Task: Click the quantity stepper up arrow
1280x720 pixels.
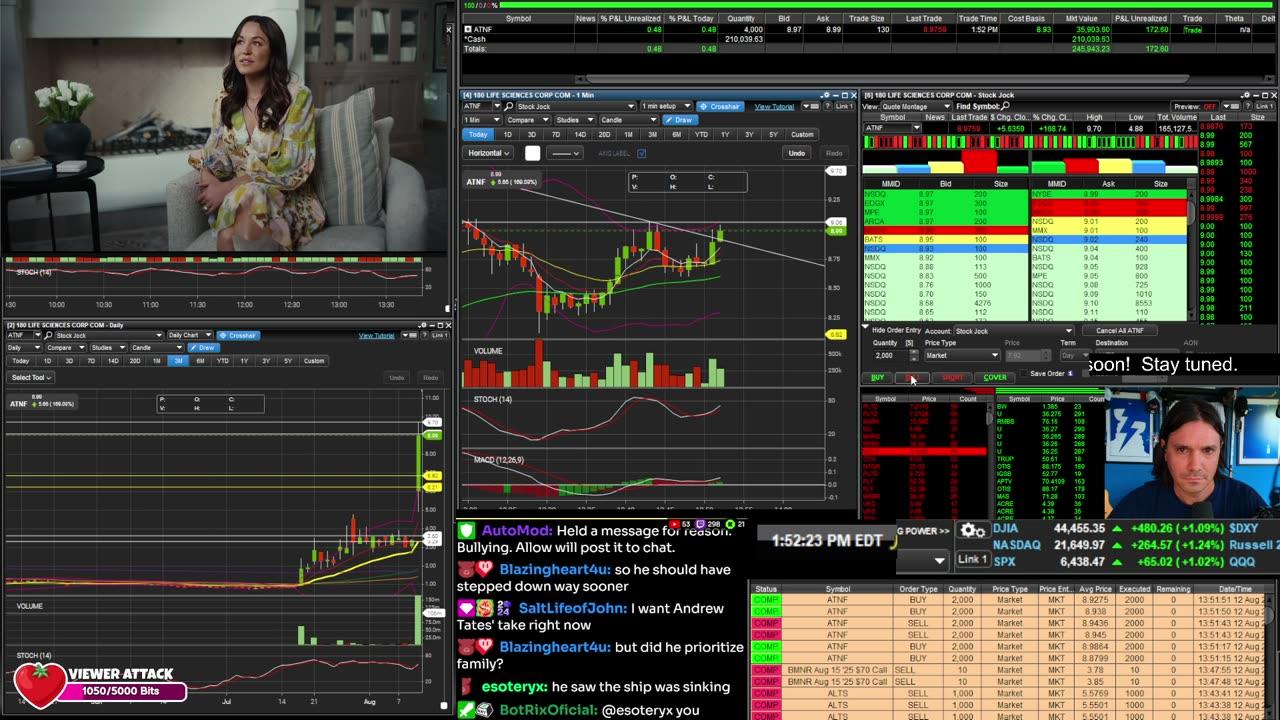Action: 914,352
